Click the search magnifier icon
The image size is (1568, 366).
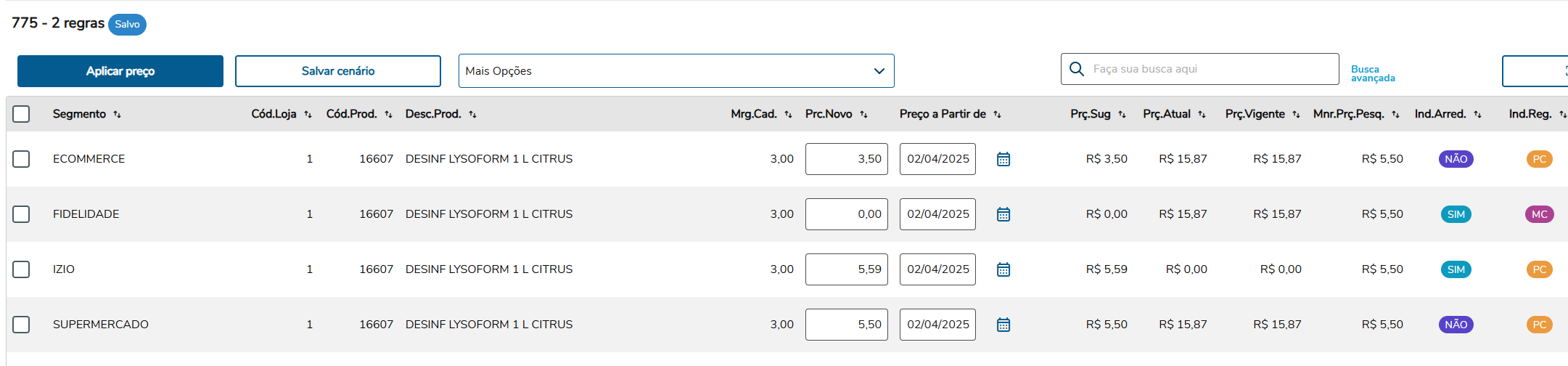(x=1077, y=69)
